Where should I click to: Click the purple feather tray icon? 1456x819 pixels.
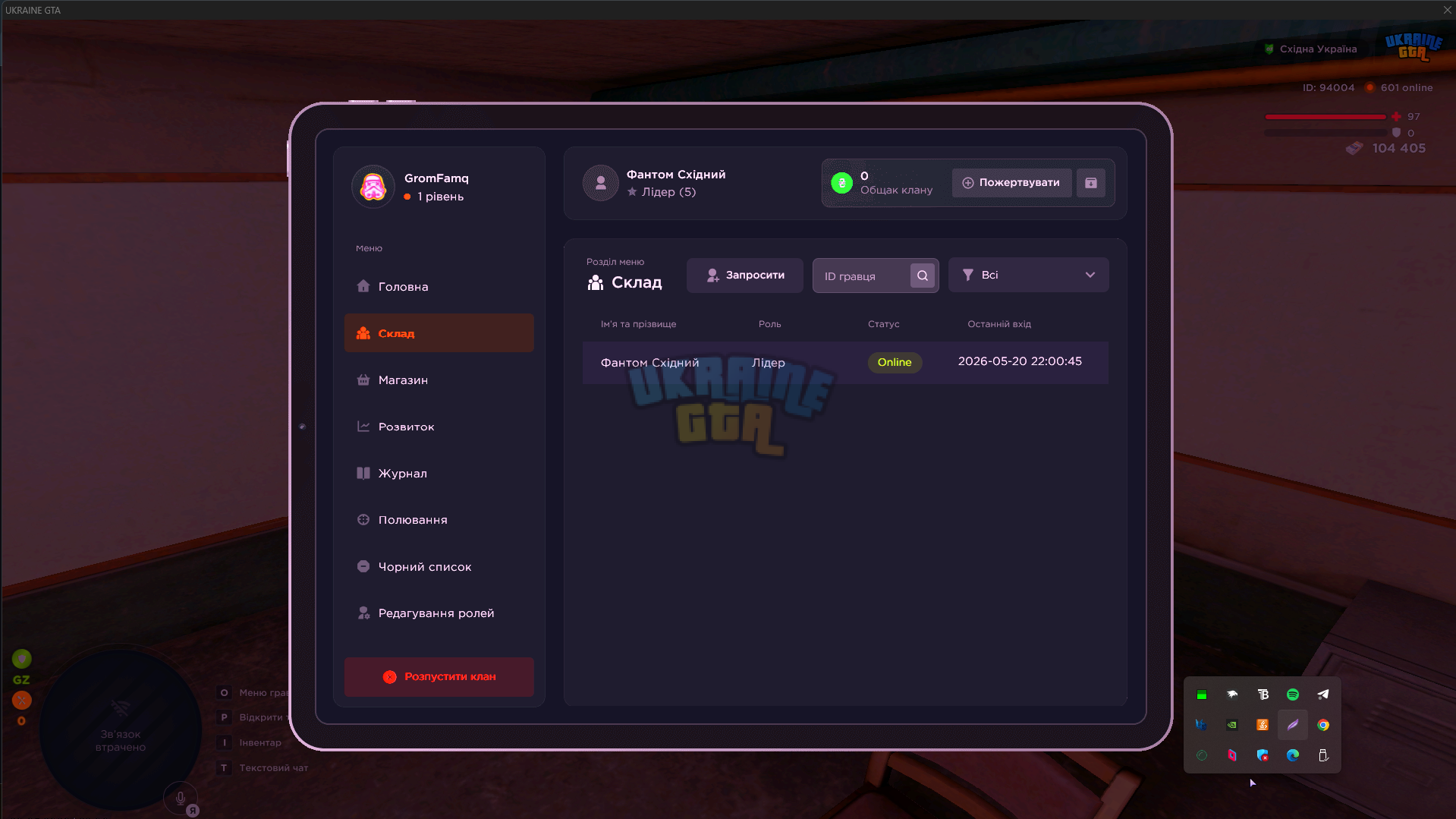pos(1293,725)
